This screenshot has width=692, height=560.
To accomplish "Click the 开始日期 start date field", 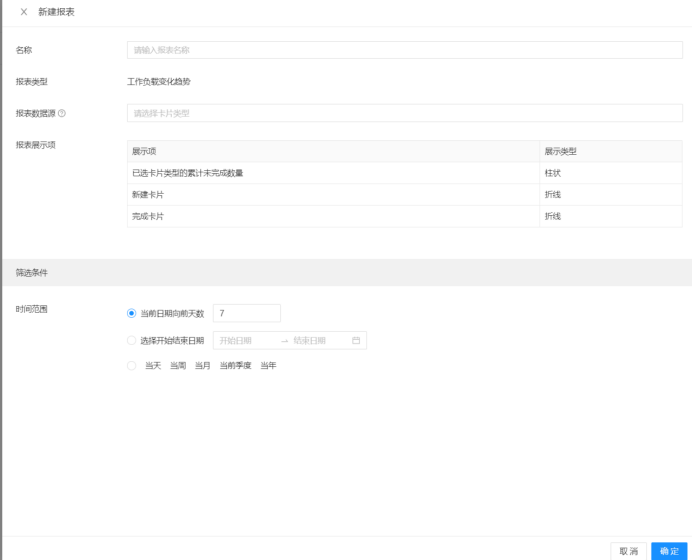I will [x=245, y=341].
